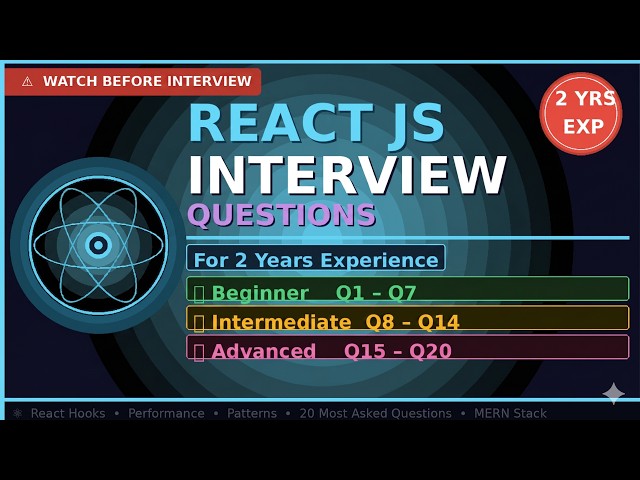
Task: Click the icon box before Beginner
Action: (x=199, y=294)
